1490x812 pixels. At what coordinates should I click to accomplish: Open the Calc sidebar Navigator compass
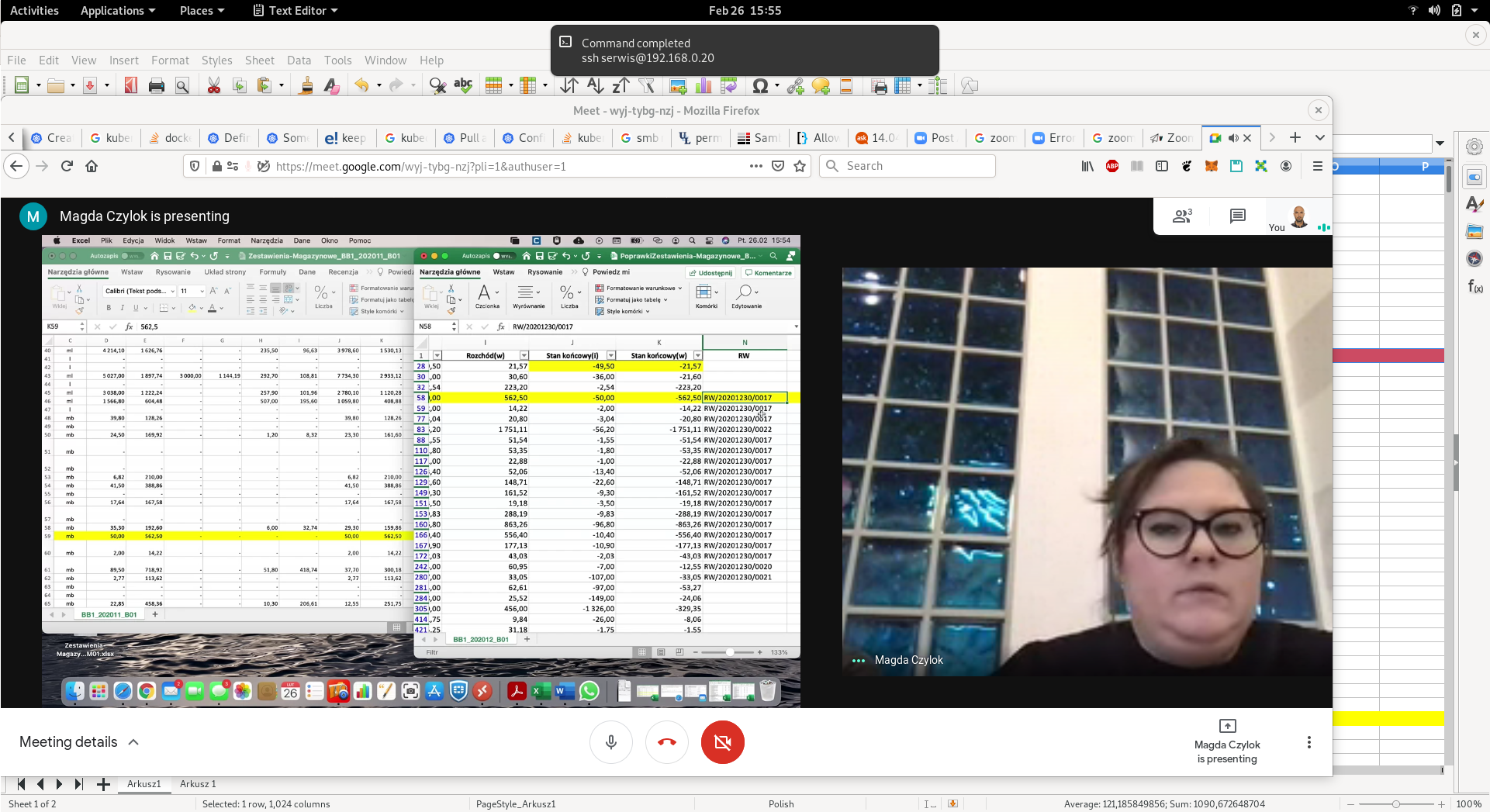coord(1474,259)
